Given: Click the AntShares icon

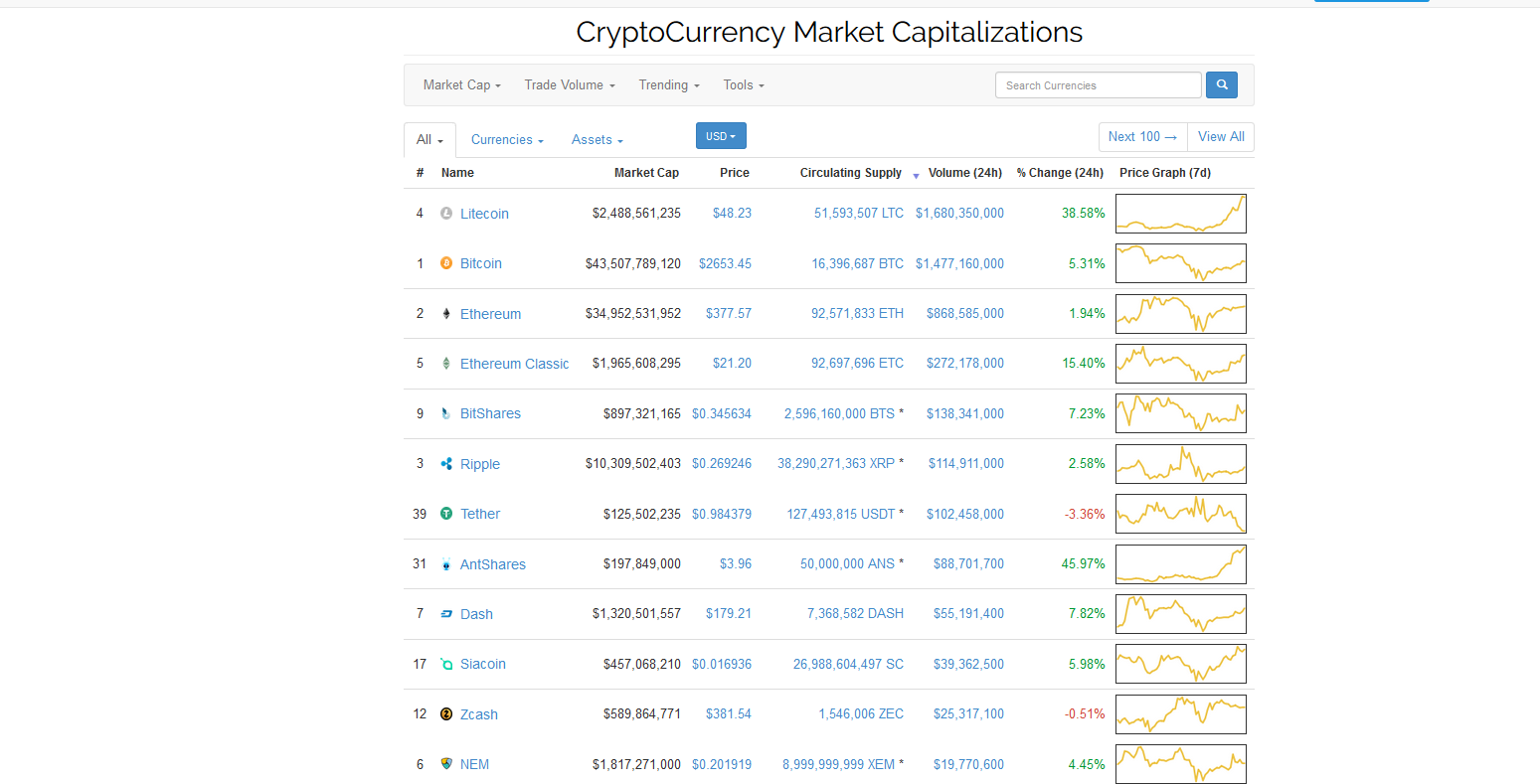Looking at the screenshot, I should [x=446, y=563].
